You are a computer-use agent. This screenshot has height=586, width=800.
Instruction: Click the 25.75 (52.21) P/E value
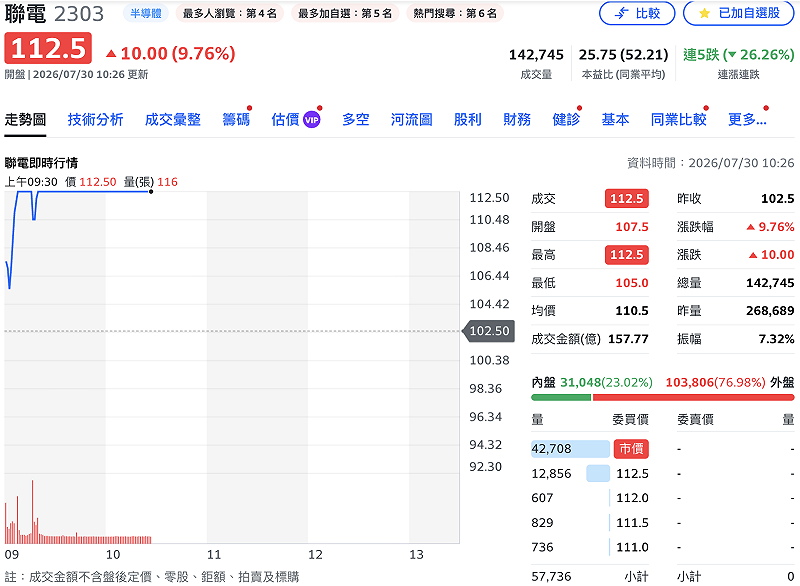tap(623, 55)
